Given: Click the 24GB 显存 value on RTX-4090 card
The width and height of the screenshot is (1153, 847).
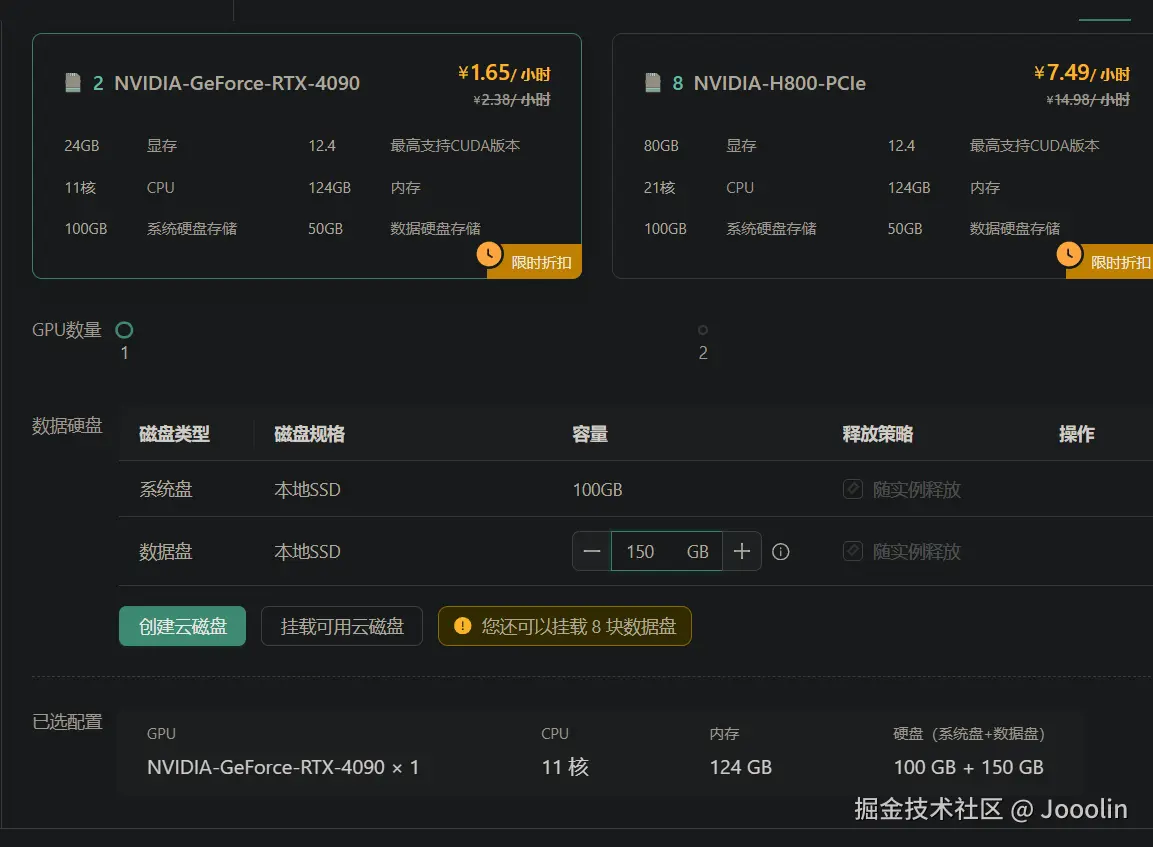Looking at the screenshot, I should (x=82, y=146).
